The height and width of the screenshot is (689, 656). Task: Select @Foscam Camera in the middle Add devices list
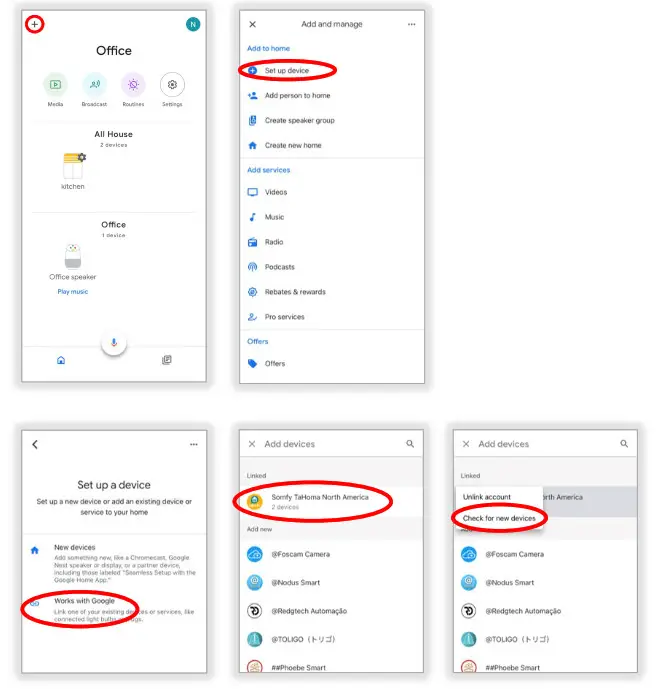click(331, 555)
